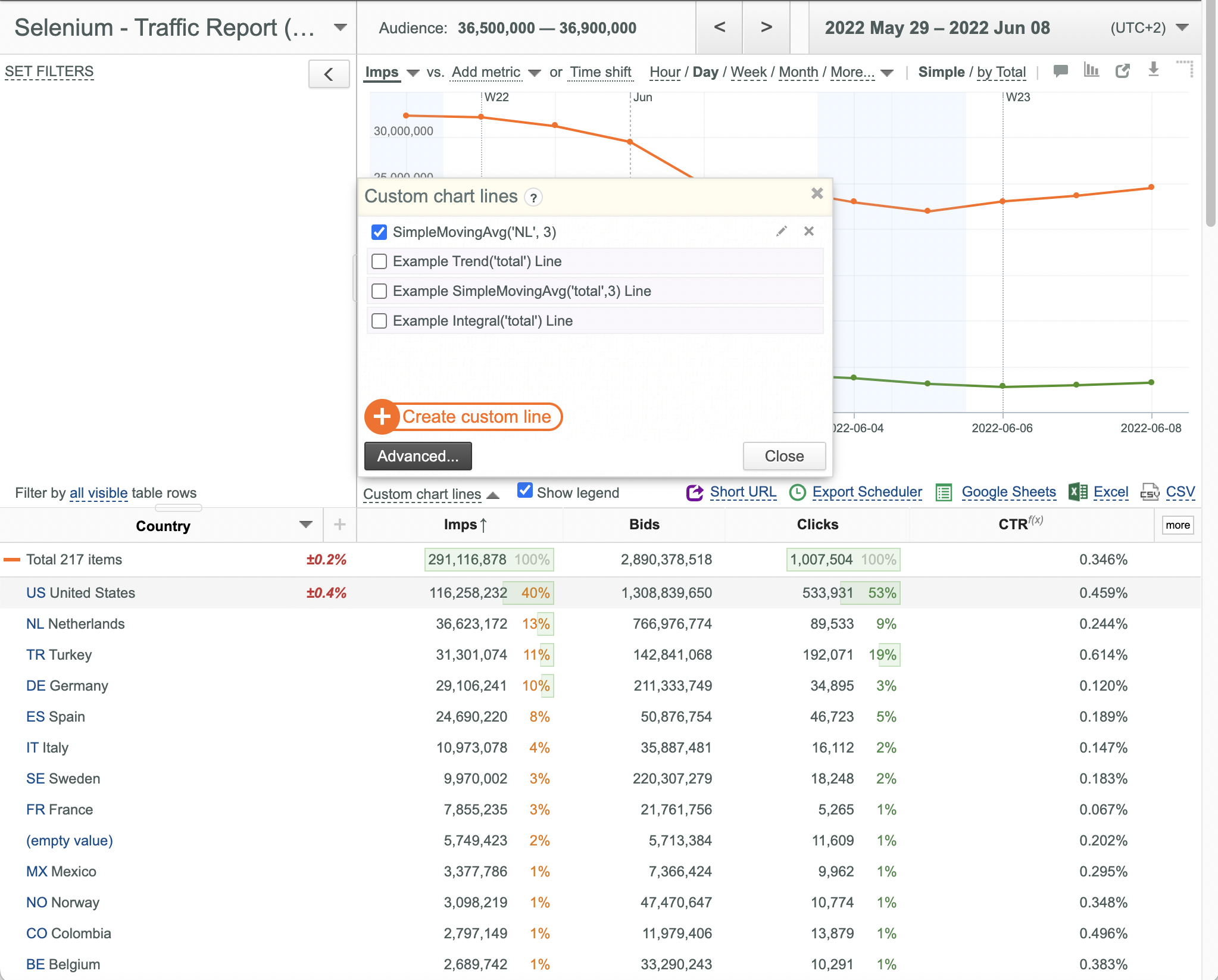Click the chart share/export arrow icon
Viewport: 1218px width, 980px height.
(1122, 71)
